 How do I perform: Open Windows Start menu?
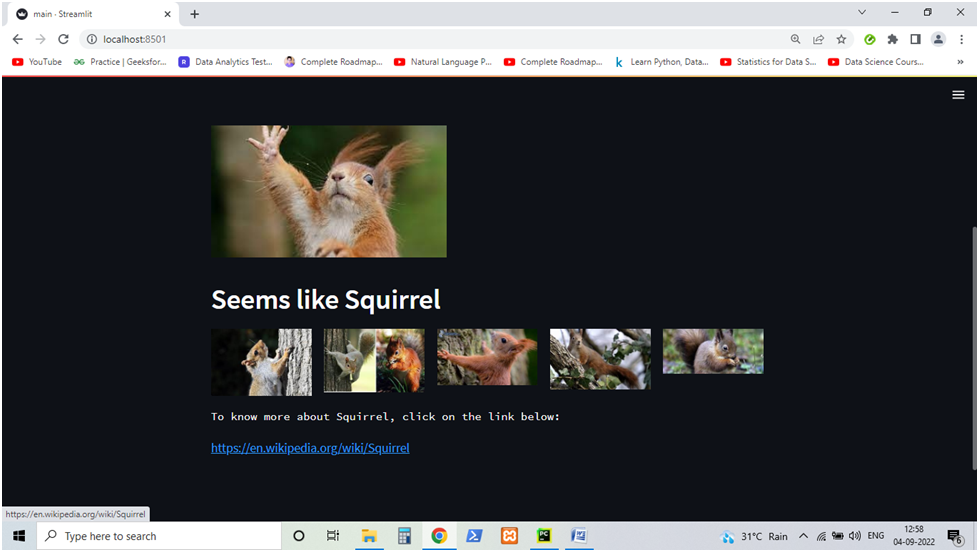pyautogui.click(x=19, y=536)
